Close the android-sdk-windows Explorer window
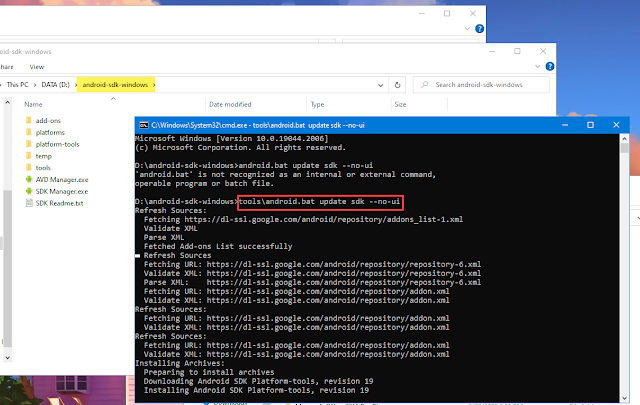Image resolution: width=640 pixels, height=405 pixels. 543,51
